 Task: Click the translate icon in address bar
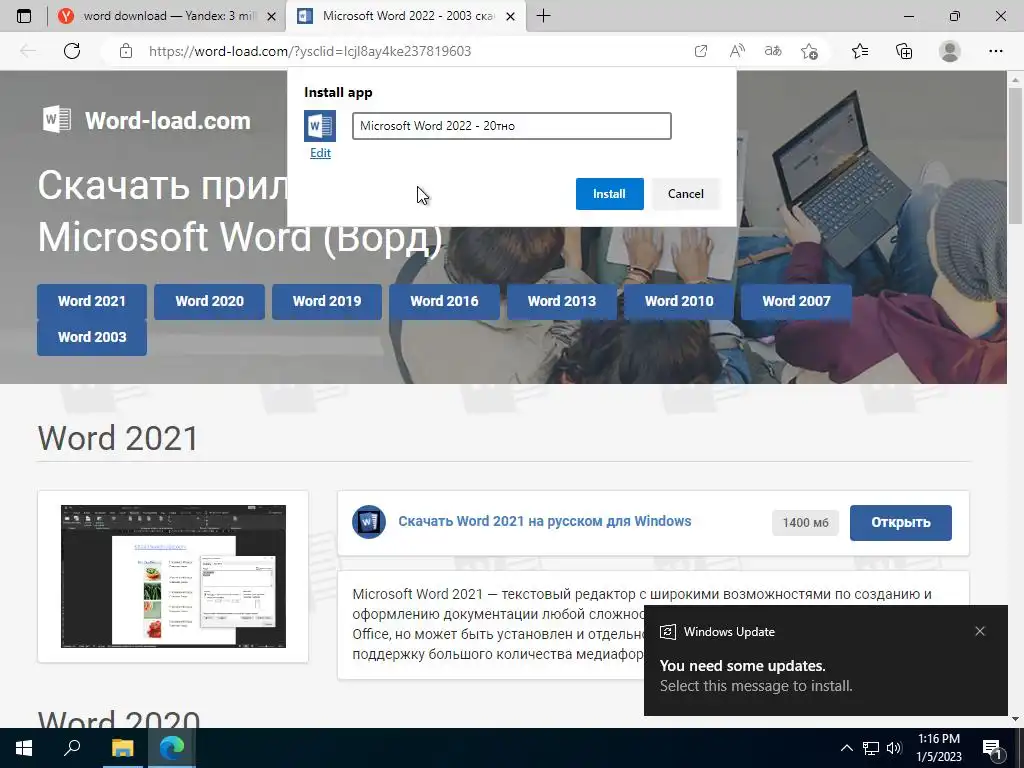[x=773, y=51]
